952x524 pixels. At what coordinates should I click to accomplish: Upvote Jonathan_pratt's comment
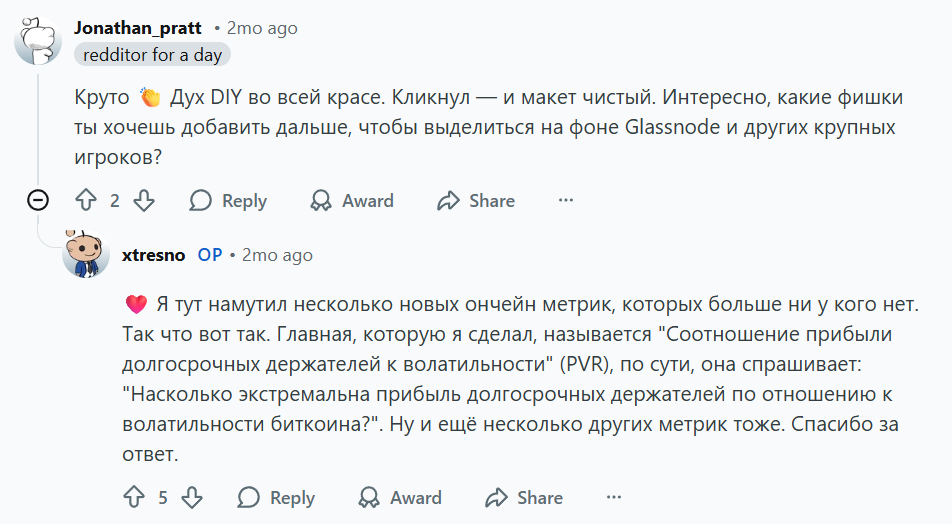[x=86, y=201]
